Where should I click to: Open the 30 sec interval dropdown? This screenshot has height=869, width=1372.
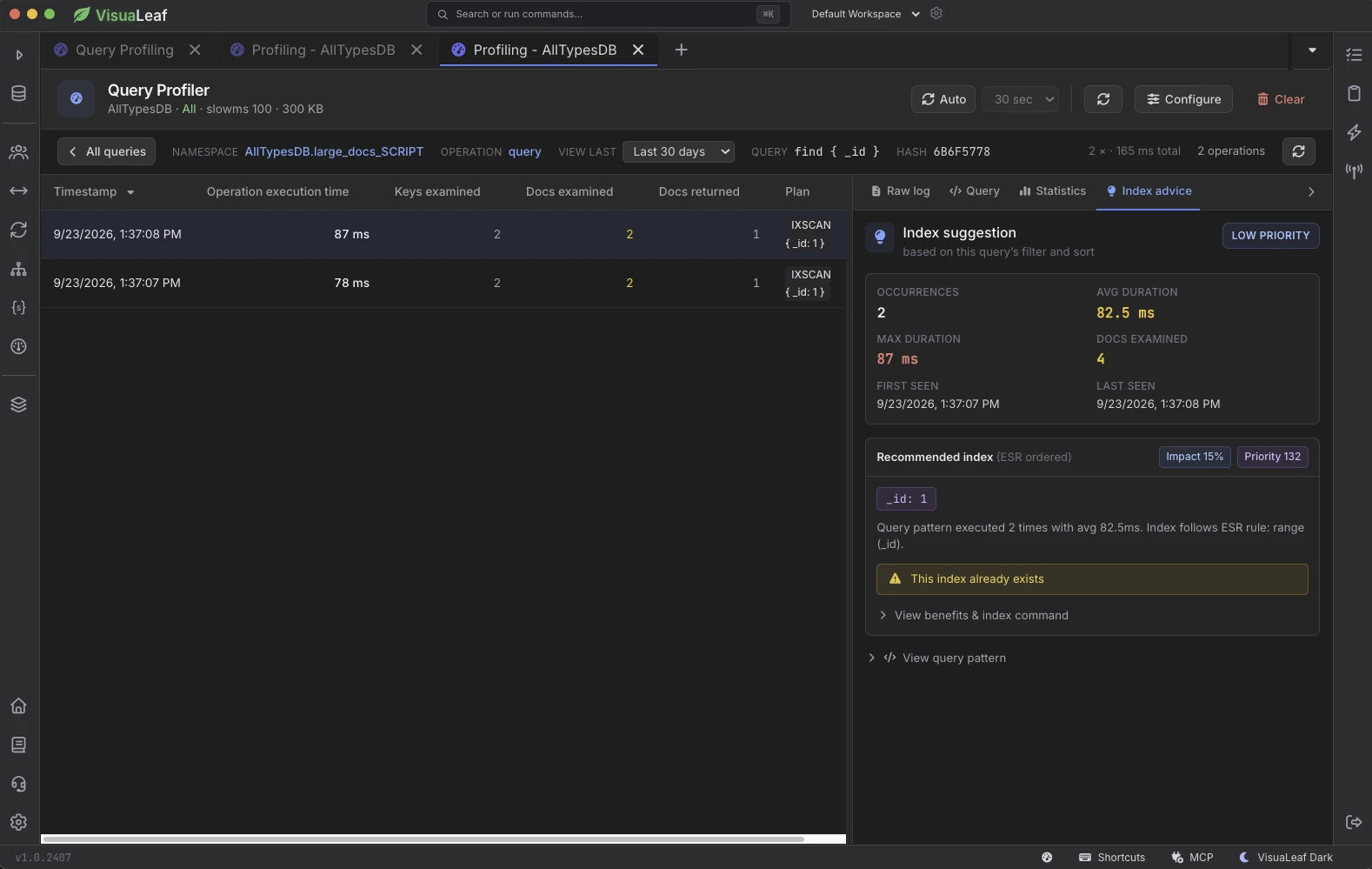(1024, 99)
